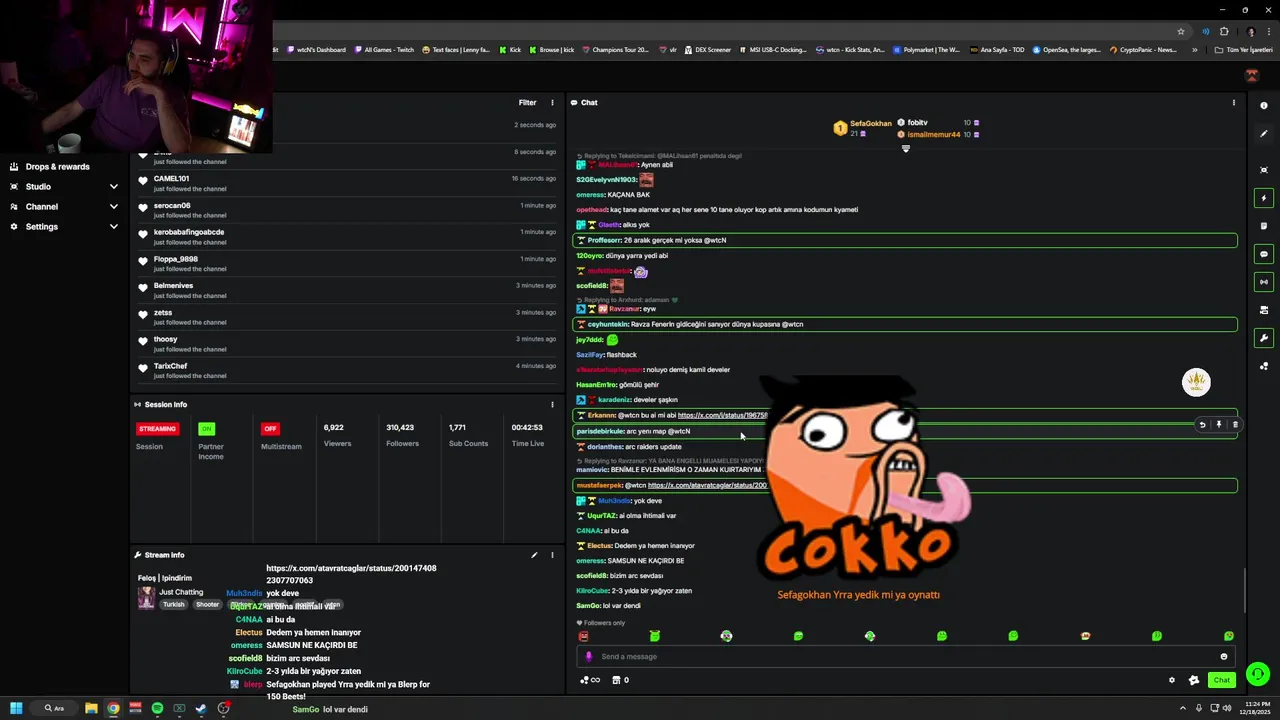Open Steam from the Windows taskbar
The image size is (1280, 720).
pyautogui.click(x=201, y=708)
